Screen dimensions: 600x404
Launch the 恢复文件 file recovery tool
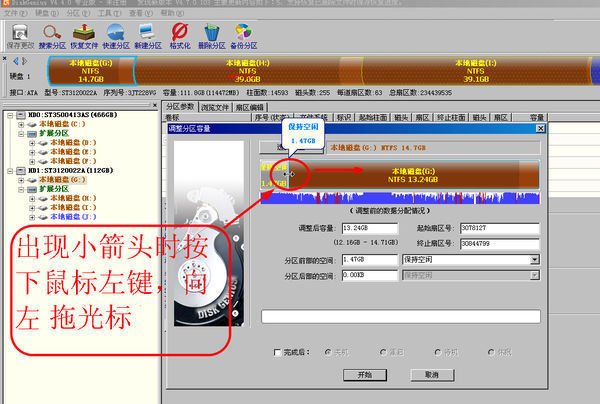pyautogui.click(x=84, y=36)
